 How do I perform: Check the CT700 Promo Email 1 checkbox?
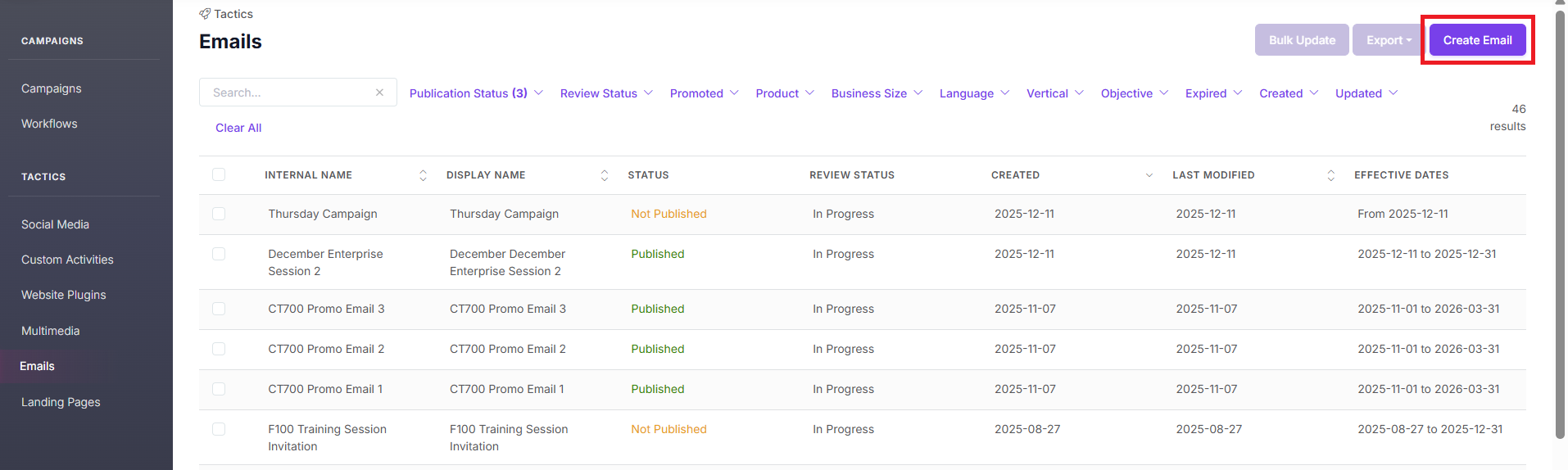(x=219, y=389)
